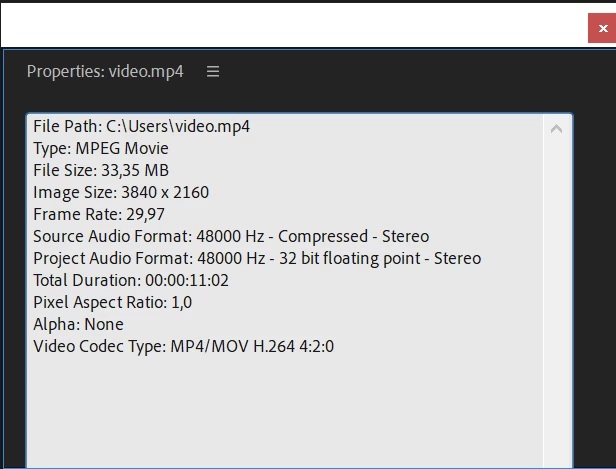Close the window with red X button
Screen dimensions: 616x469
click(602, 28)
